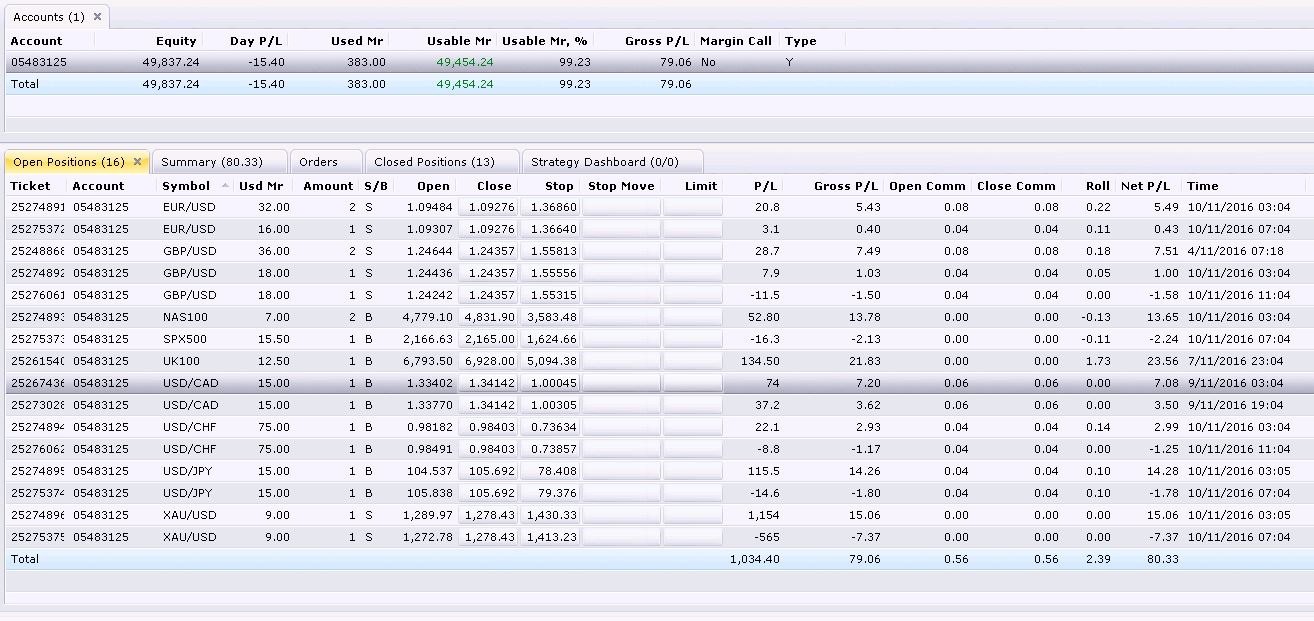Click the 1.36860 stop button
This screenshot has height=621, width=1314.
click(x=548, y=207)
